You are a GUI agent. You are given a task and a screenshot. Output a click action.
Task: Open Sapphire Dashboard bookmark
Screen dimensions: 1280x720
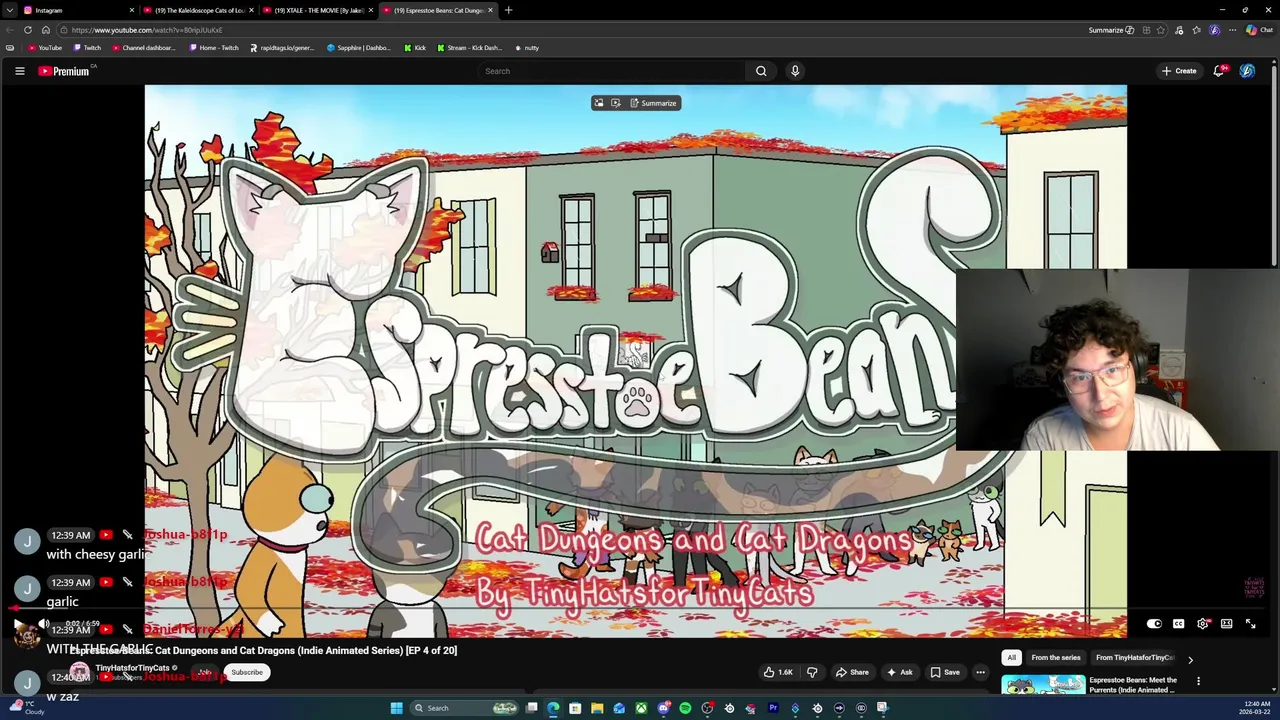tap(359, 47)
